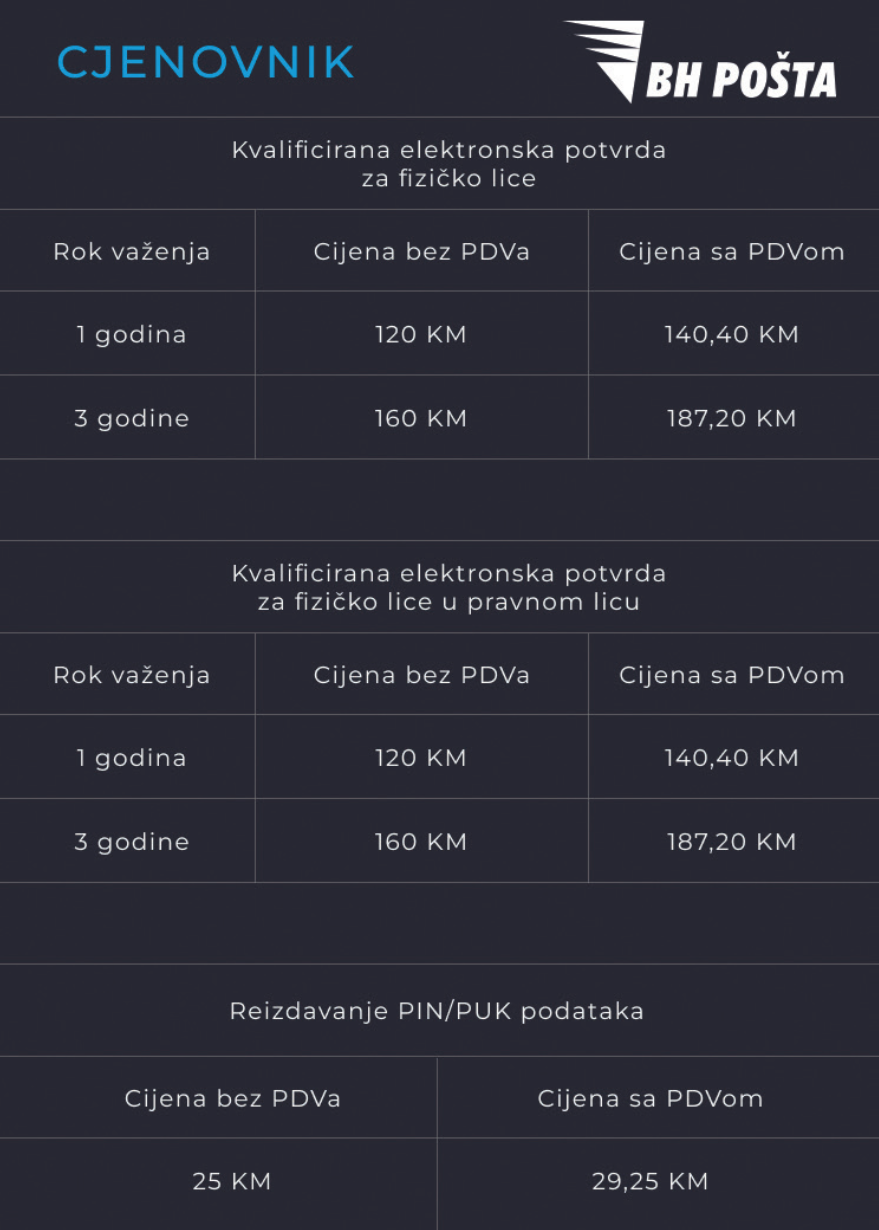Image resolution: width=879 pixels, height=1230 pixels.
Task: Click 'Cijena sa PDVom' above 29,25 KM
Action: [x=650, y=1099]
